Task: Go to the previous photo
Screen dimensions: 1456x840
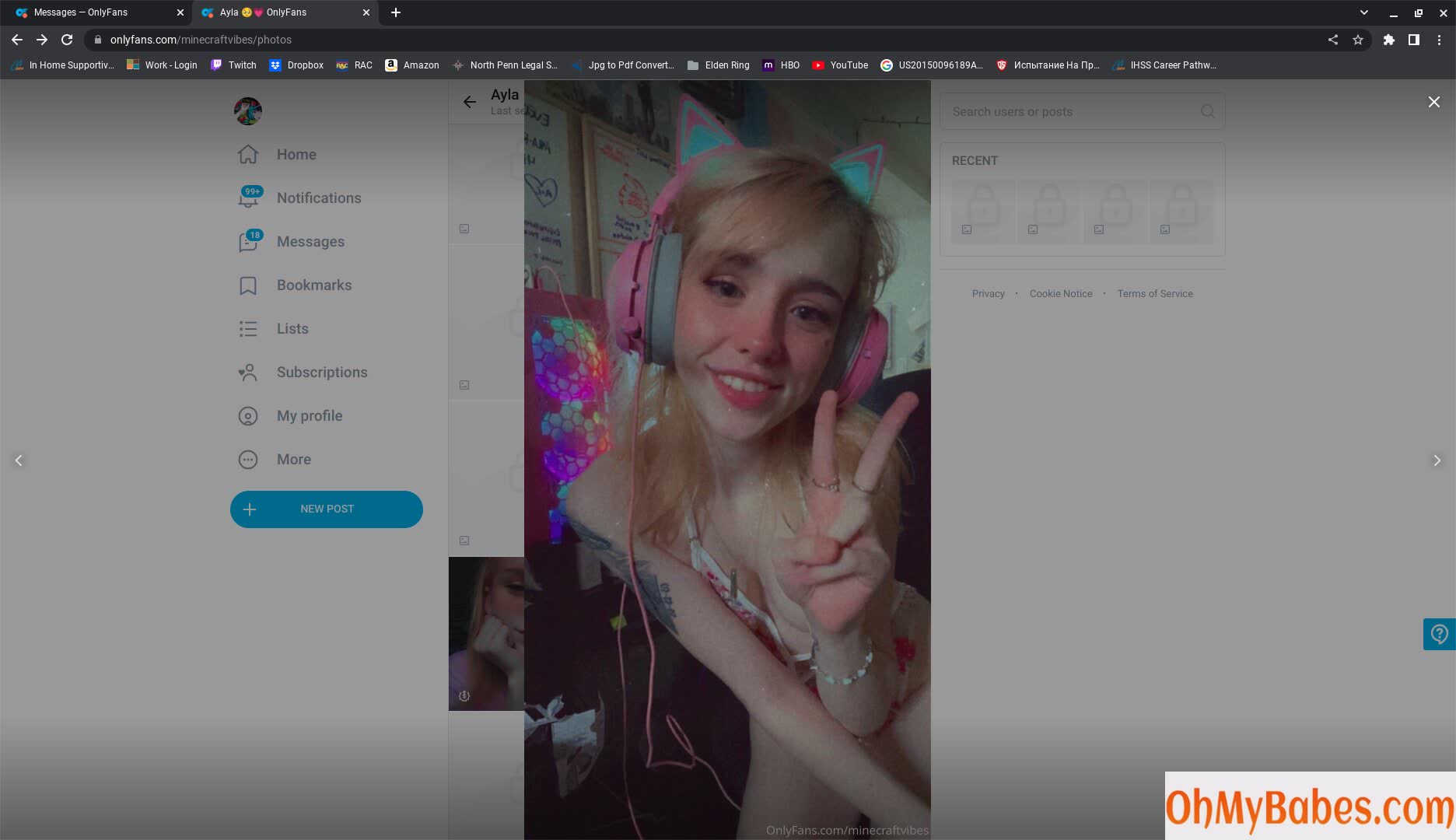Action: [19, 460]
